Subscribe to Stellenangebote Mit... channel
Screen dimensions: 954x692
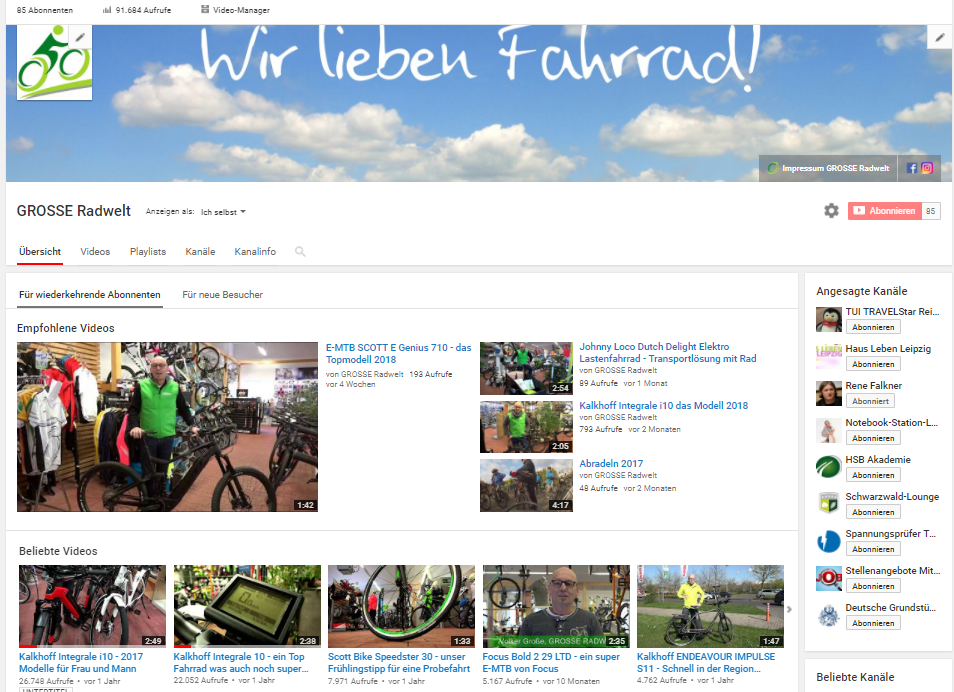coord(873,586)
